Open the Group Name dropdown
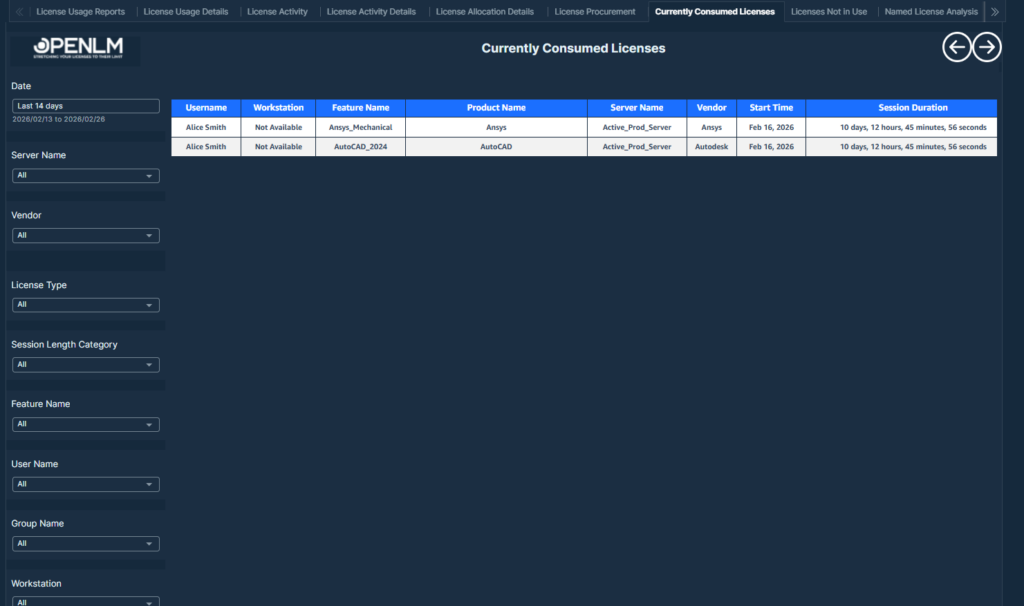Screen dimensions: 1024x606 pyautogui.click(x=85, y=544)
